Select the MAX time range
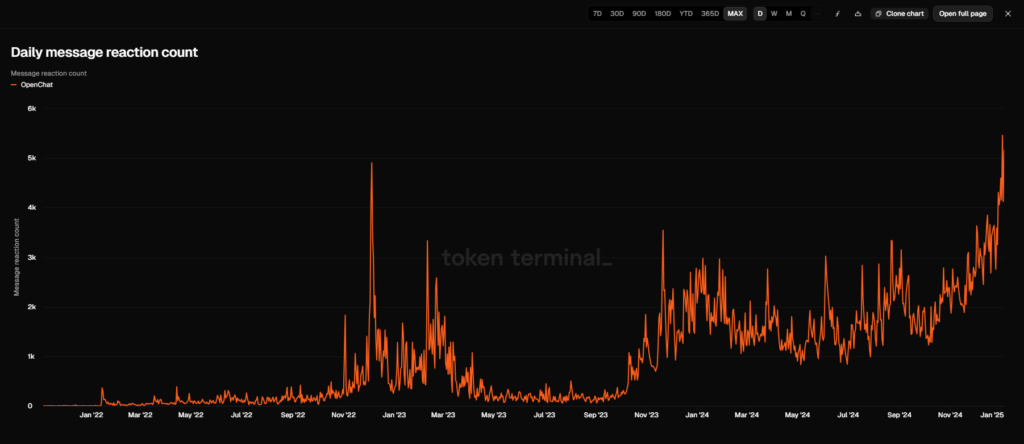The width and height of the screenshot is (1024, 444). [x=735, y=14]
